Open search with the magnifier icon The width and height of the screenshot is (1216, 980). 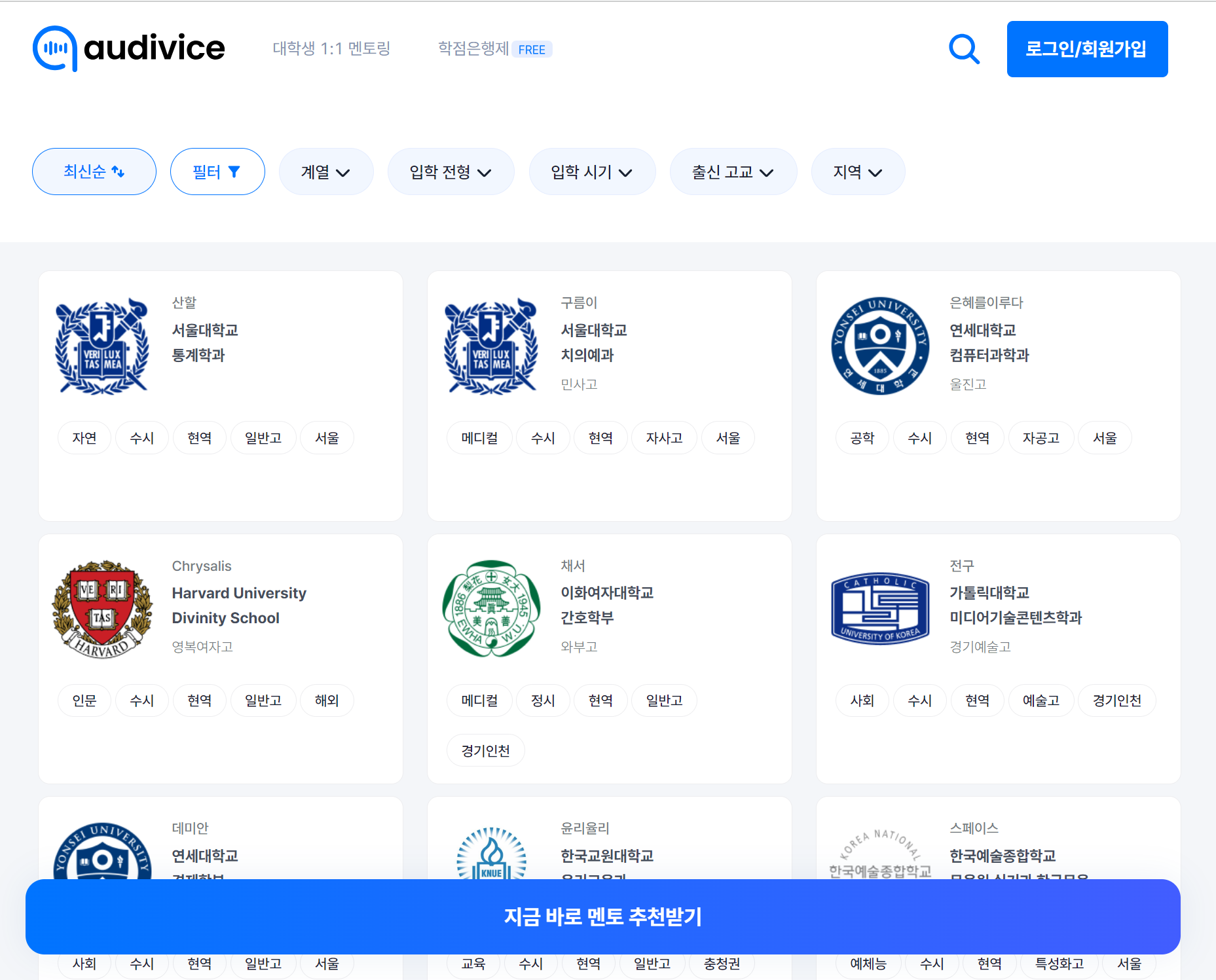pyautogui.click(x=964, y=49)
